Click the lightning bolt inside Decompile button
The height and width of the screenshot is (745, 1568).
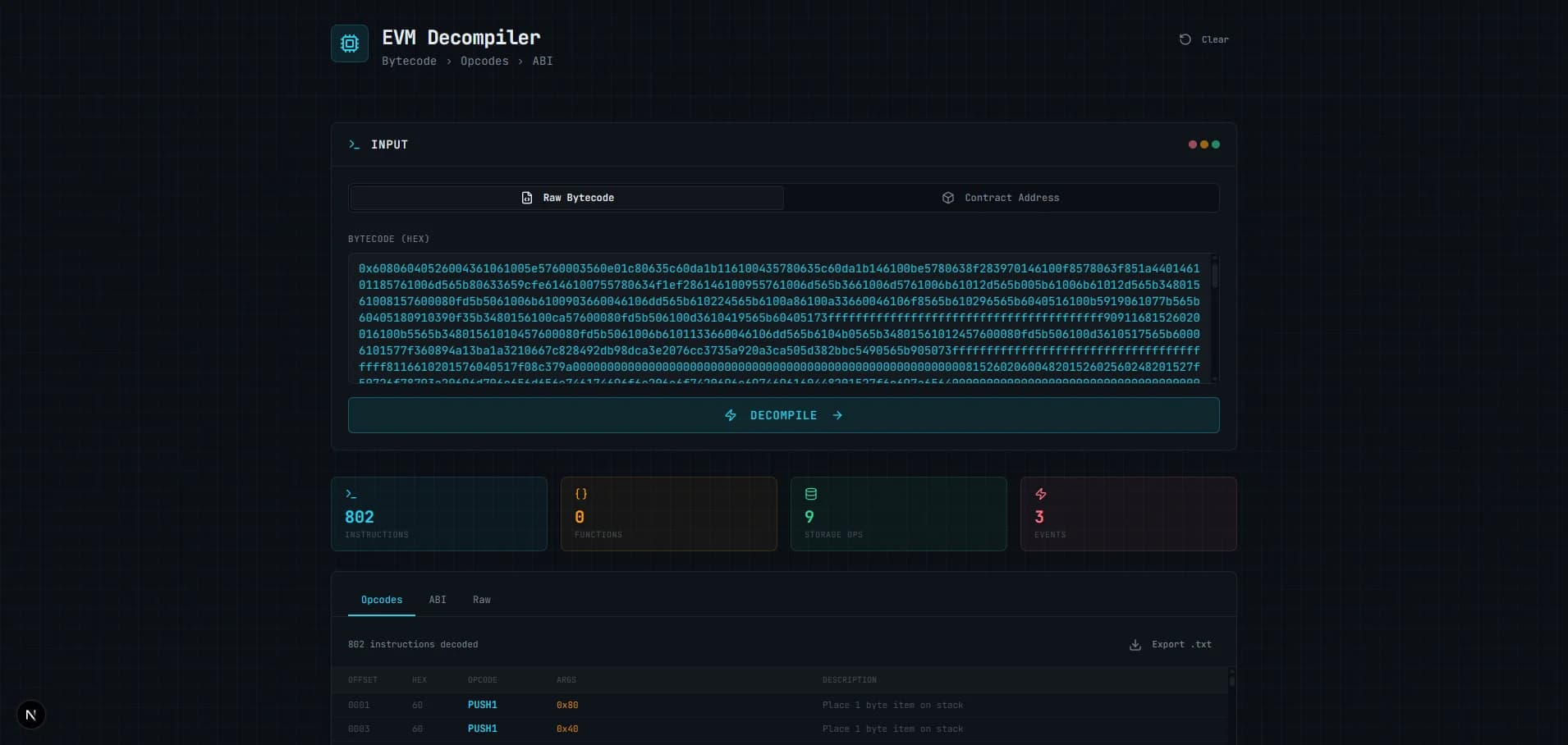731,415
